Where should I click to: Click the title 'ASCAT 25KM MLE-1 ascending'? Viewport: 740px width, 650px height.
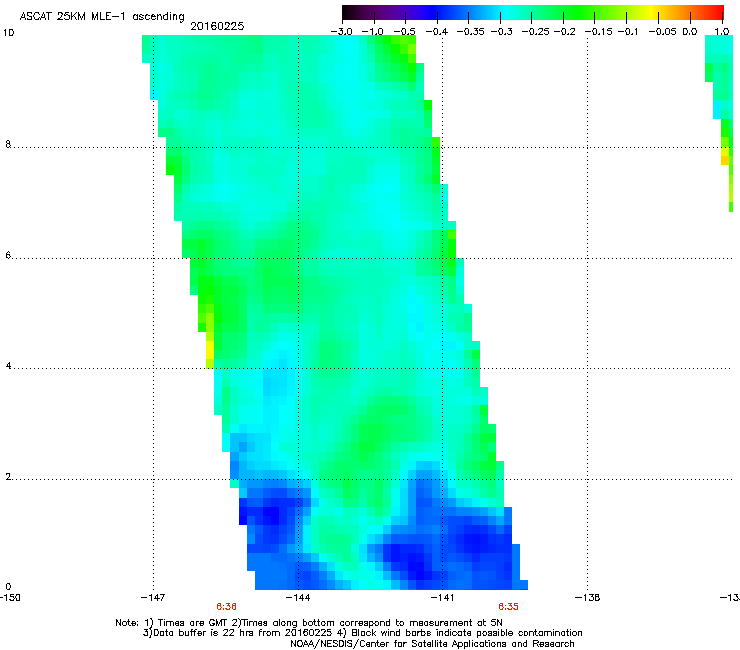[x=102, y=16]
